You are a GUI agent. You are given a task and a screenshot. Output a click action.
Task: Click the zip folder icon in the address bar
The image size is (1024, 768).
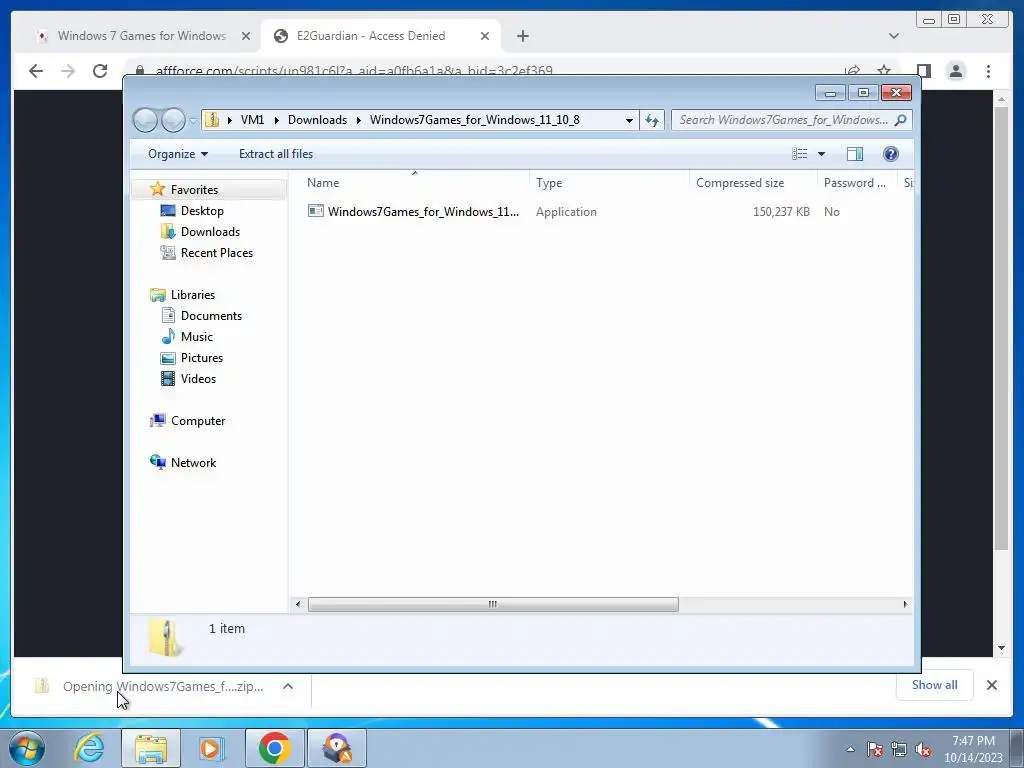click(x=212, y=120)
